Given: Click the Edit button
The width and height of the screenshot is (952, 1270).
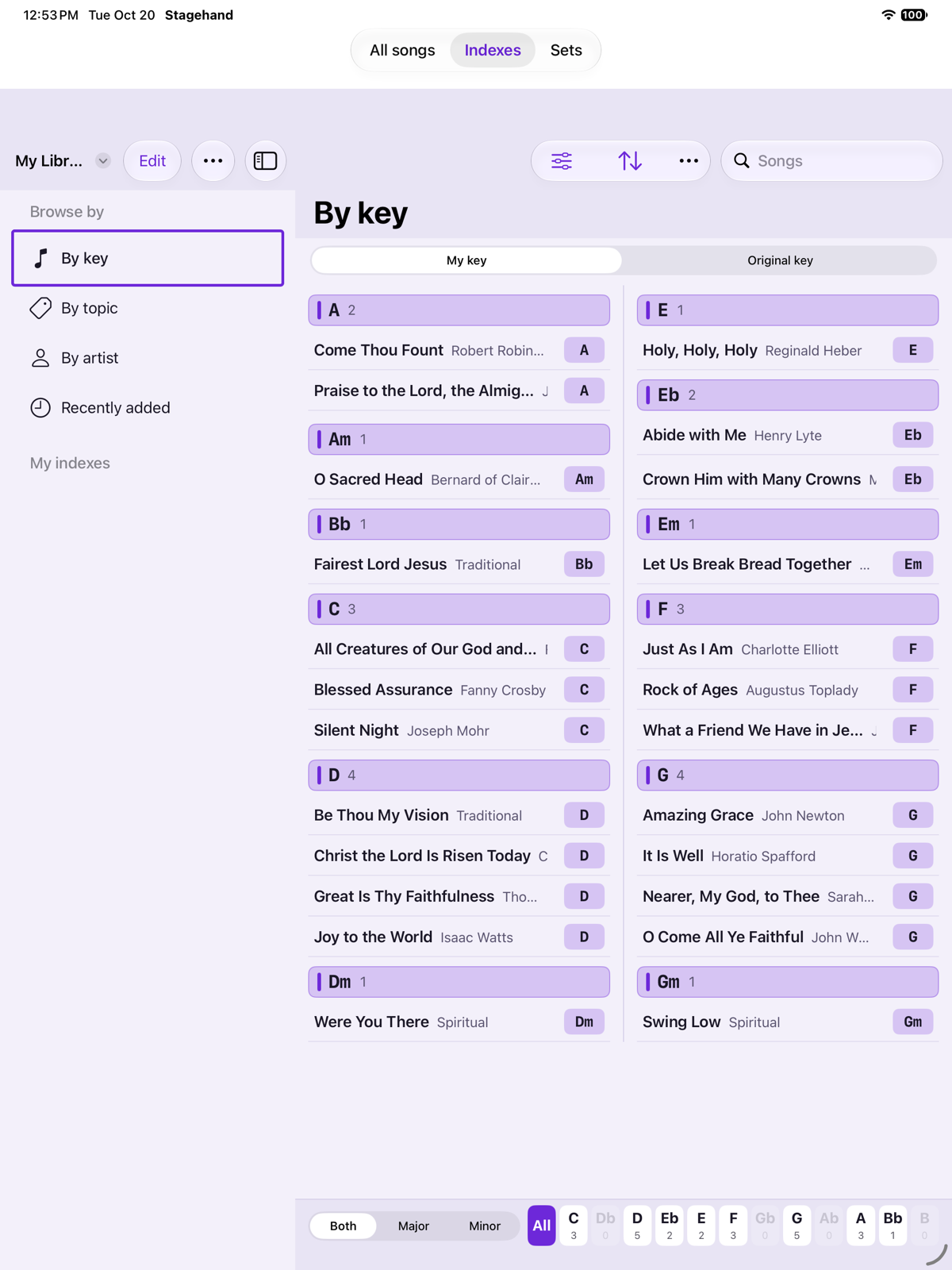Looking at the screenshot, I should point(152,161).
